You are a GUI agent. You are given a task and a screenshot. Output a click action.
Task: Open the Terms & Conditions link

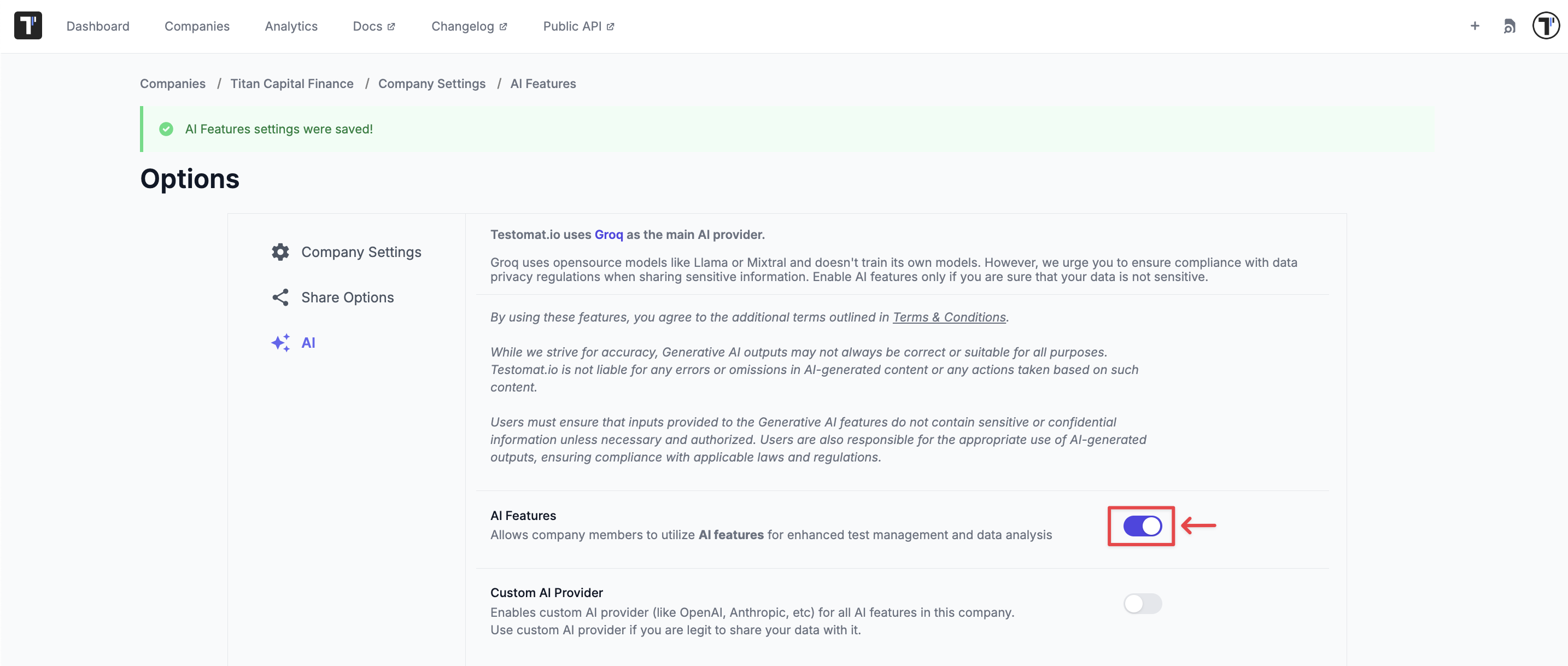click(949, 317)
